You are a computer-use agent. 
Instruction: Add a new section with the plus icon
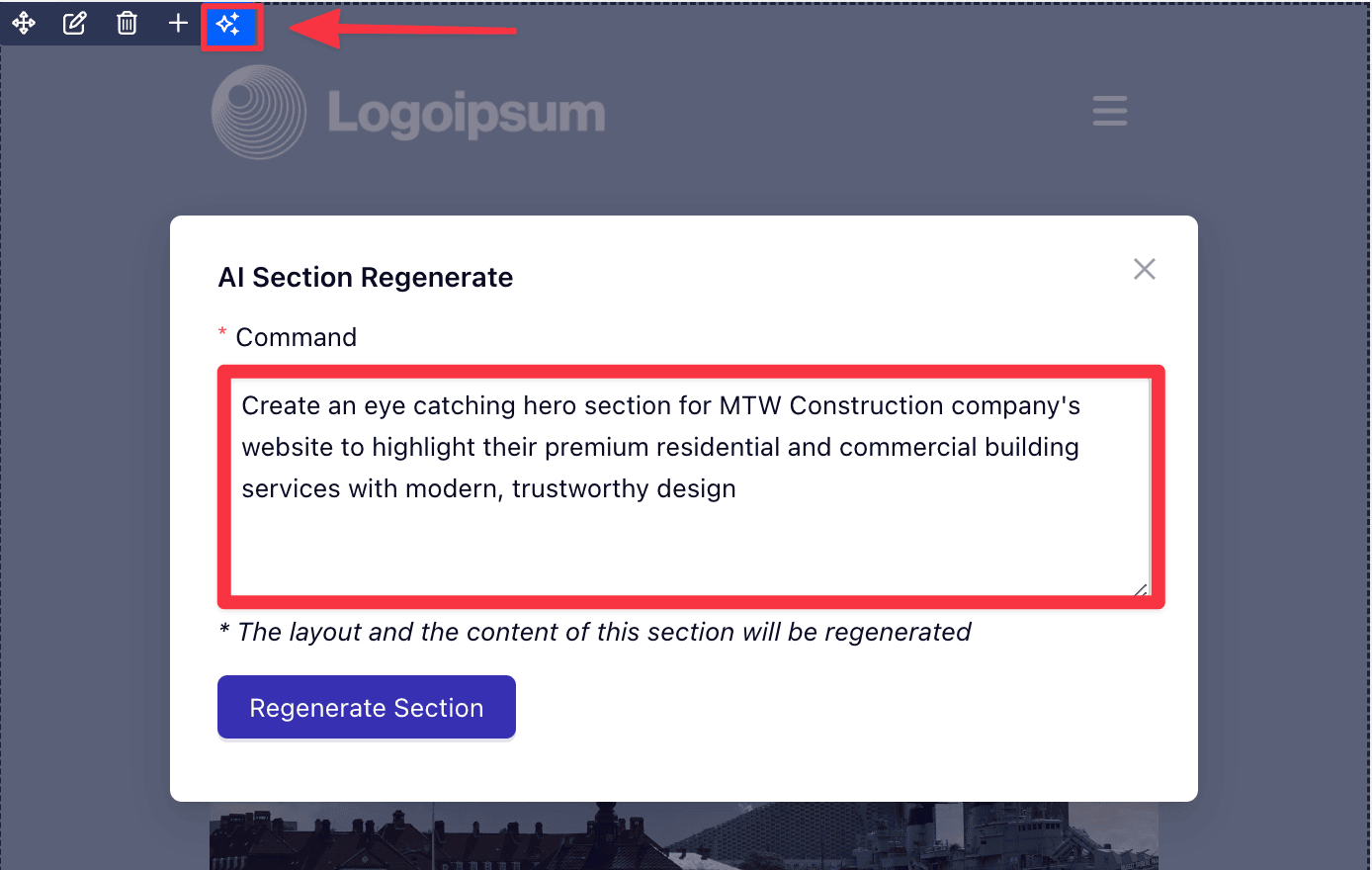coord(178,23)
